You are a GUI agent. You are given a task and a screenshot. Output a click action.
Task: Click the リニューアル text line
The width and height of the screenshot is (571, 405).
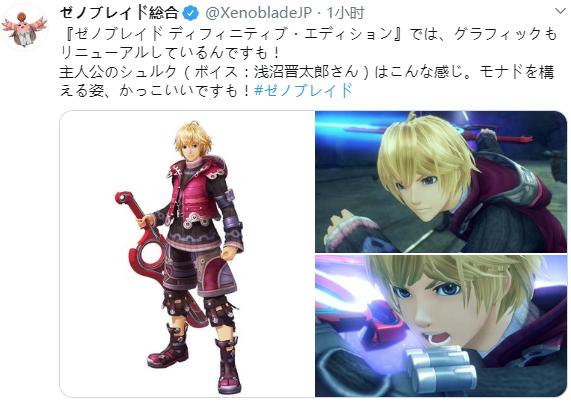pos(170,53)
